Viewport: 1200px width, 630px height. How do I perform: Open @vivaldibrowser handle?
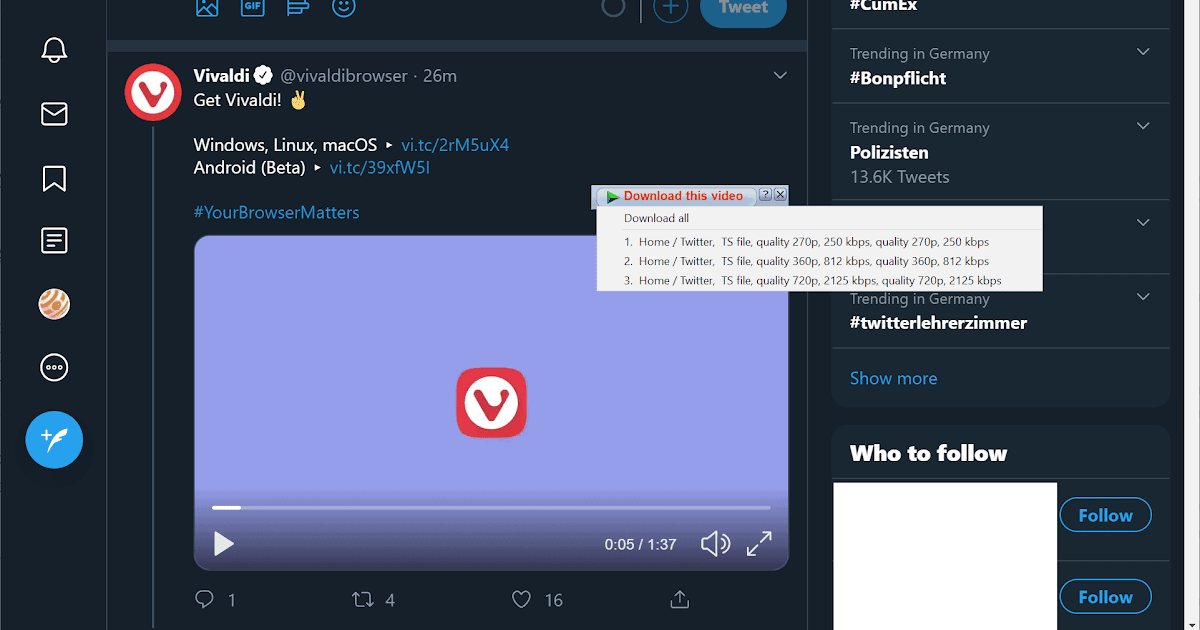(x=343, y=76)
